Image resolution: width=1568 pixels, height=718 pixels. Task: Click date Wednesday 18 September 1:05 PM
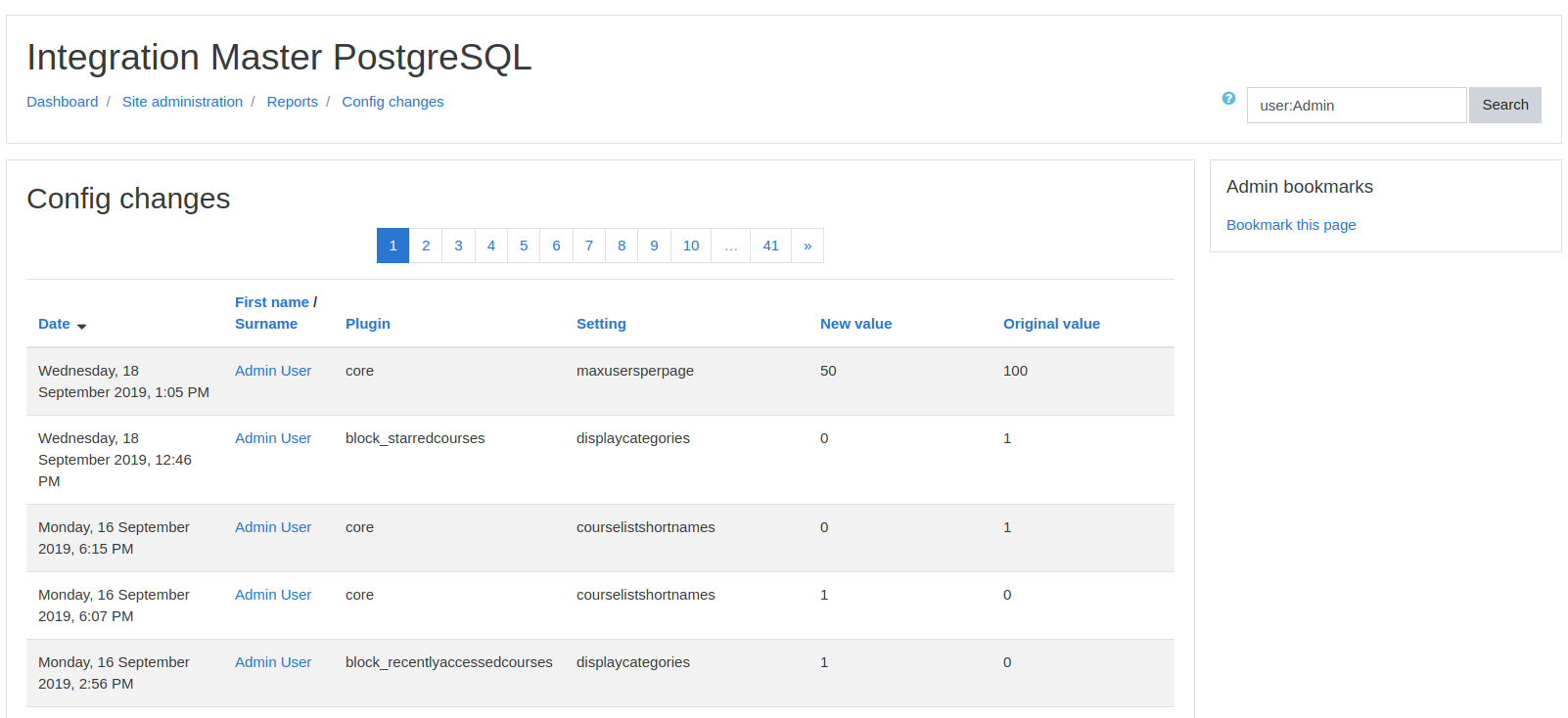pos(123,381)
